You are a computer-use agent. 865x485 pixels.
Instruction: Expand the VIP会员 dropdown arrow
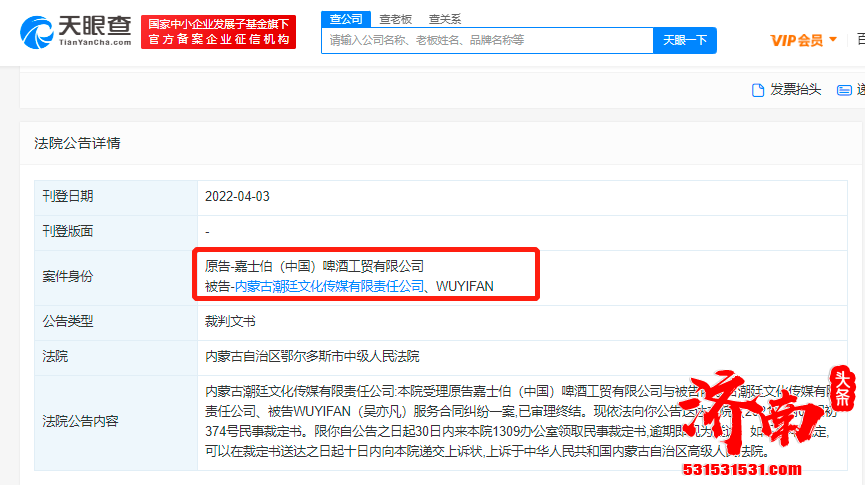tap(833, 39)
